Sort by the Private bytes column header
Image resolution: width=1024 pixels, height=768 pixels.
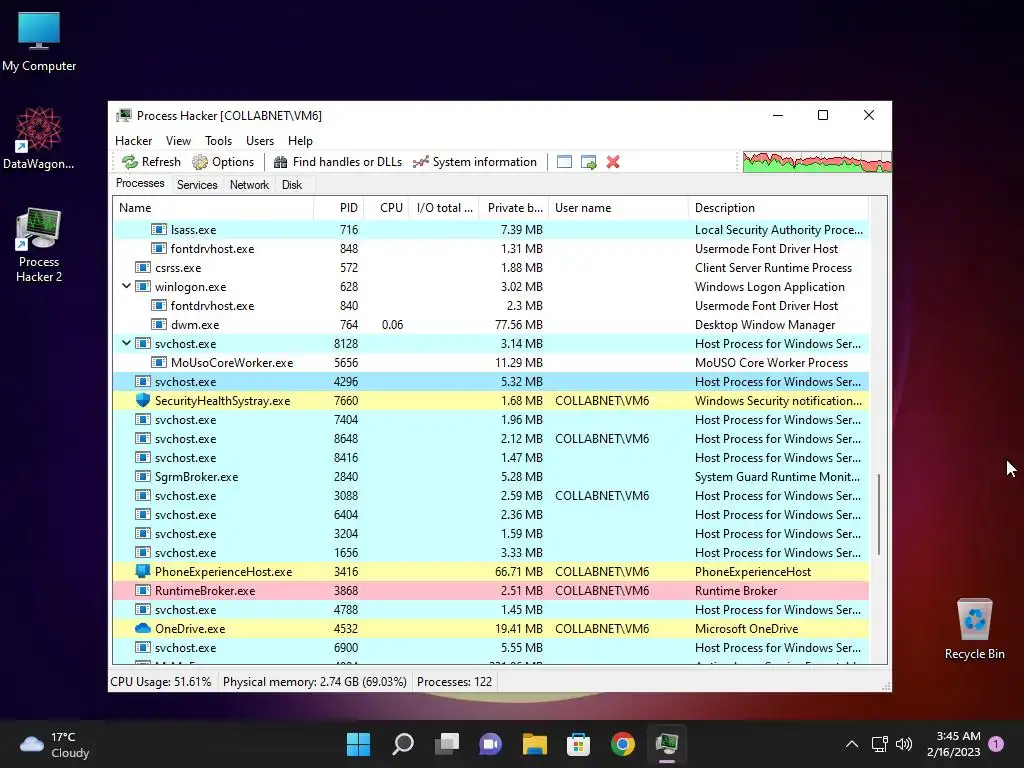pyautogui.click(x=513, y=208)
